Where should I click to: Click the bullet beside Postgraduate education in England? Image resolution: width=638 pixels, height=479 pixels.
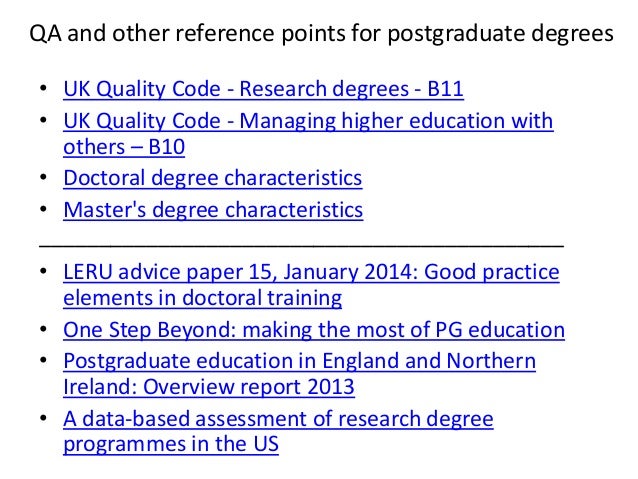click(x=45, y=361)
